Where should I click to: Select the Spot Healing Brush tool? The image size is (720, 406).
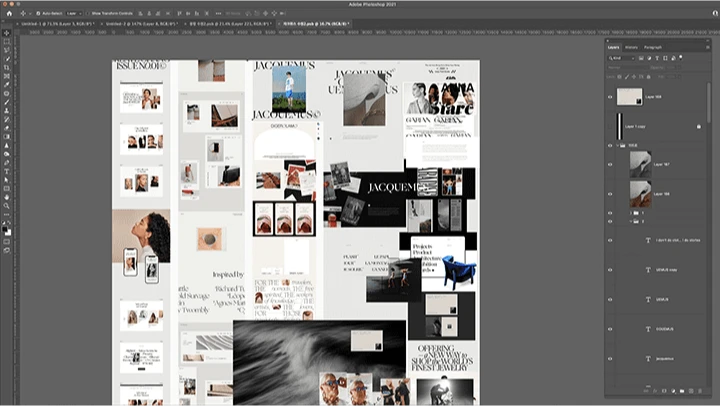click(6, 93)
